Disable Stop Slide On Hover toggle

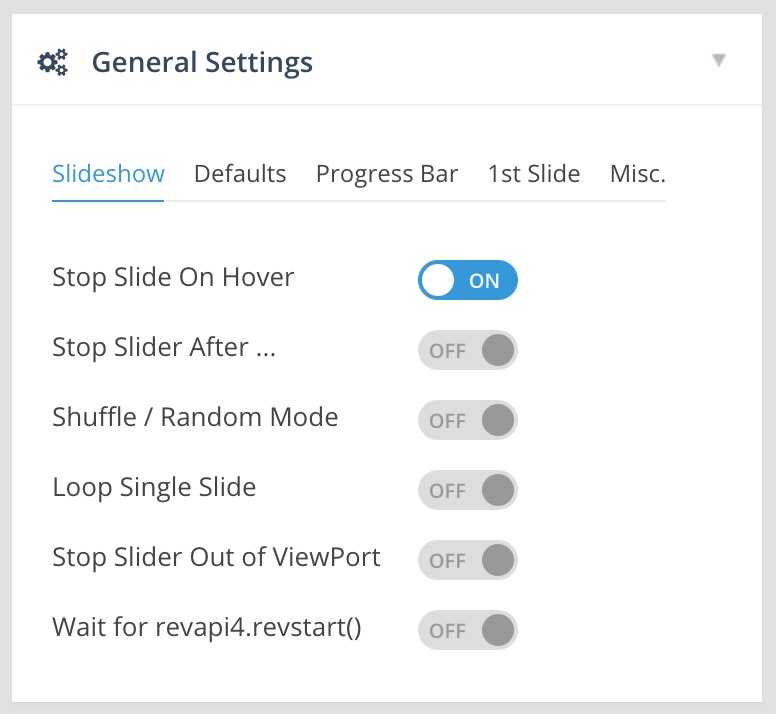[468, 280]
